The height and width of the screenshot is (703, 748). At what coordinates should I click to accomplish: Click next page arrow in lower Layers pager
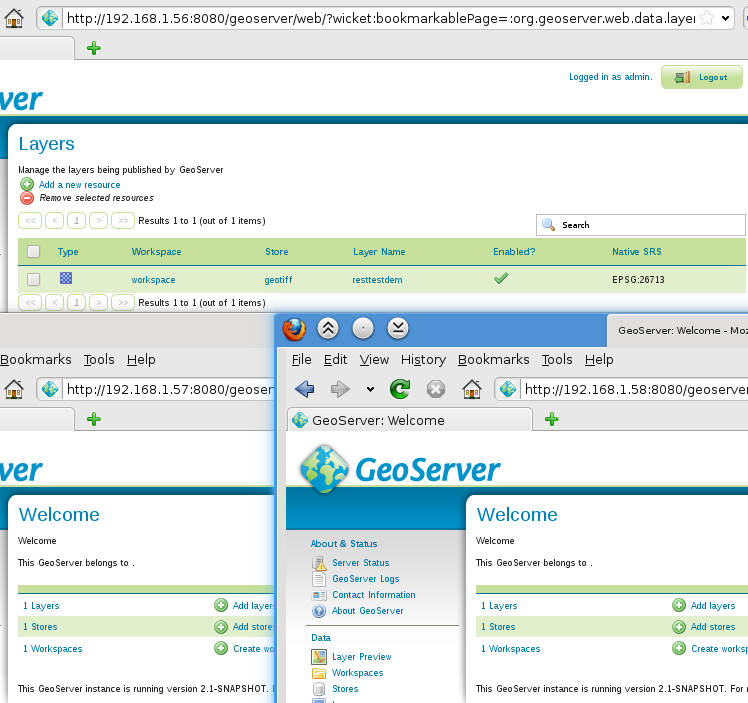pos(98,302)
